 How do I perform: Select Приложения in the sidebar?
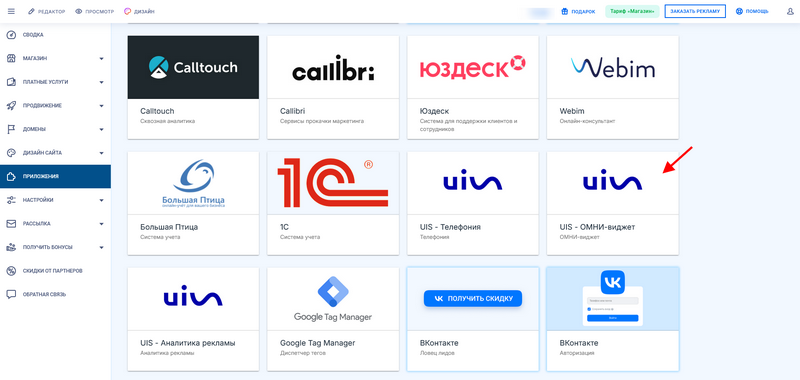pyautogui.click(x=55, y=176)
